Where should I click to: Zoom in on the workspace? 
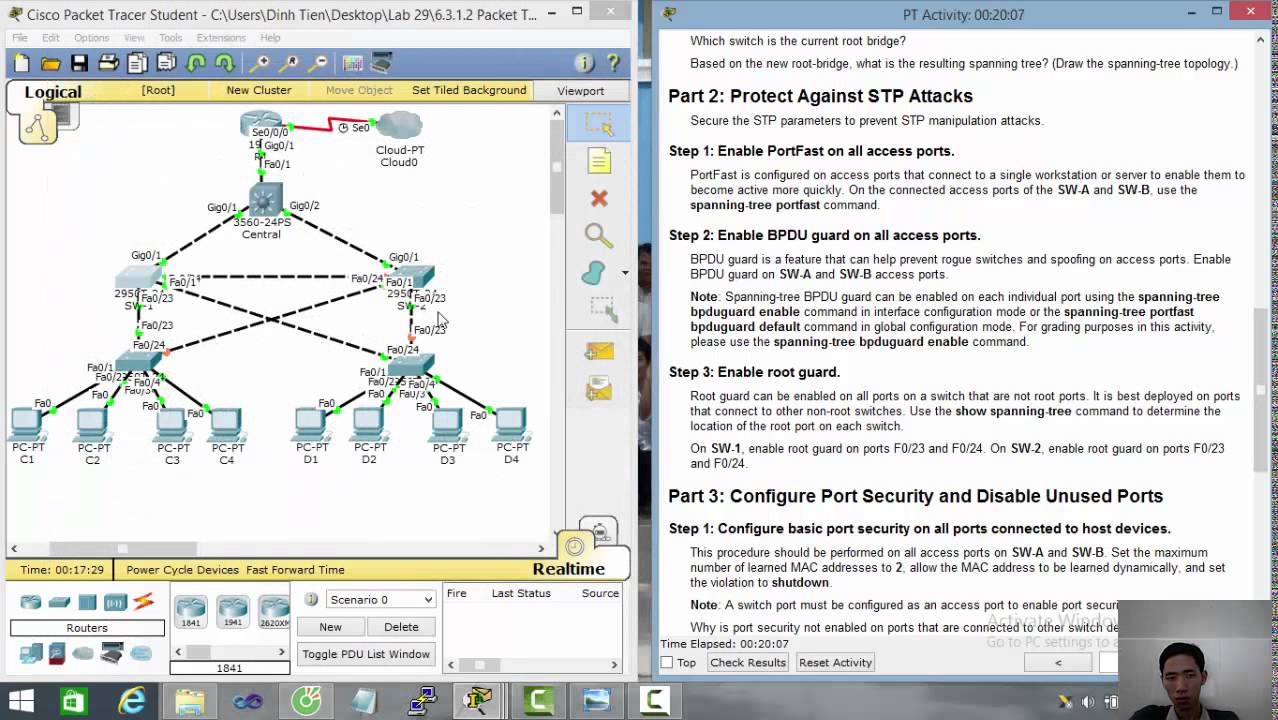[259, 63]
